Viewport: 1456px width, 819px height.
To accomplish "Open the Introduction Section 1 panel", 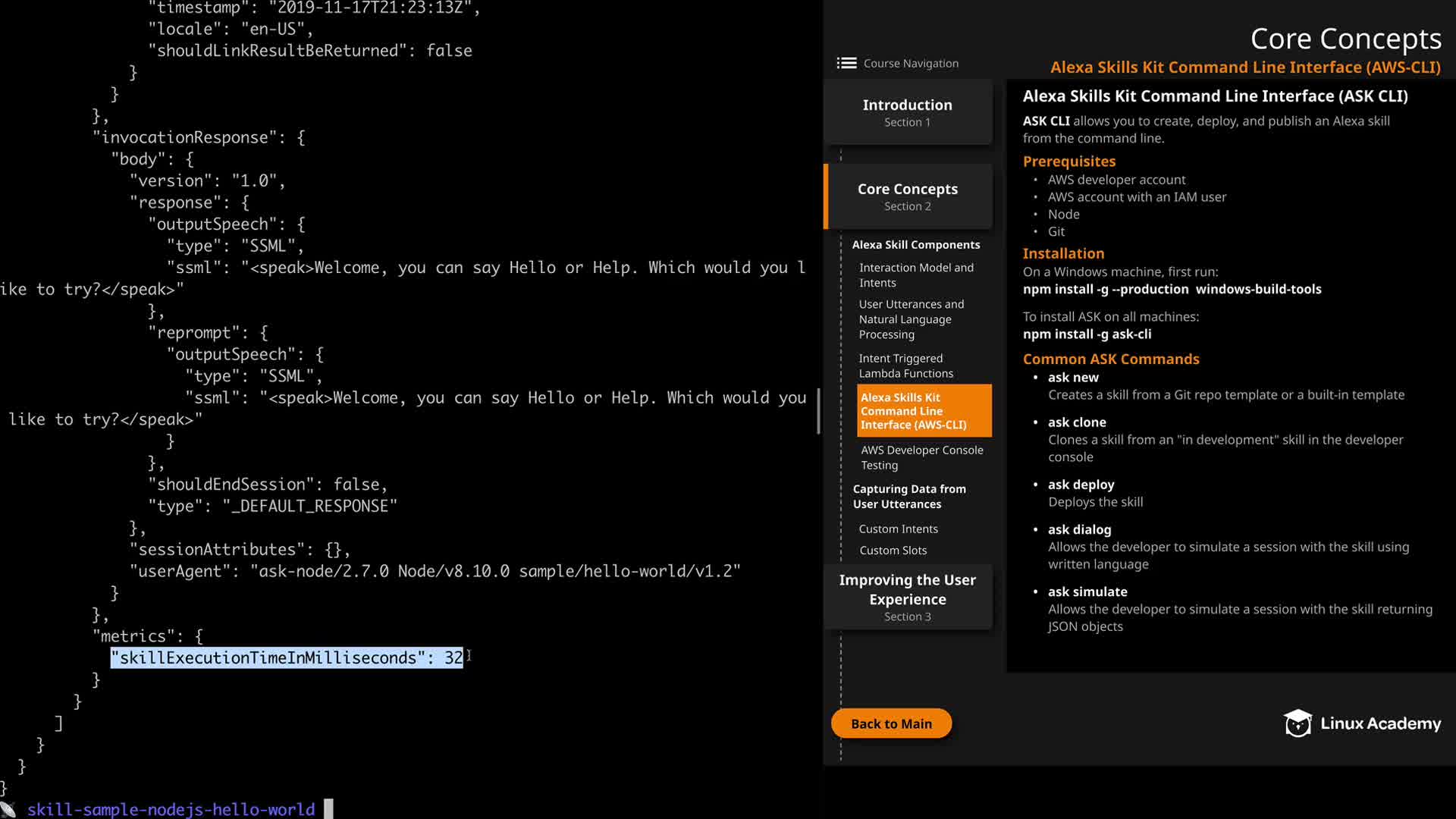I will (x=907, y=112).
